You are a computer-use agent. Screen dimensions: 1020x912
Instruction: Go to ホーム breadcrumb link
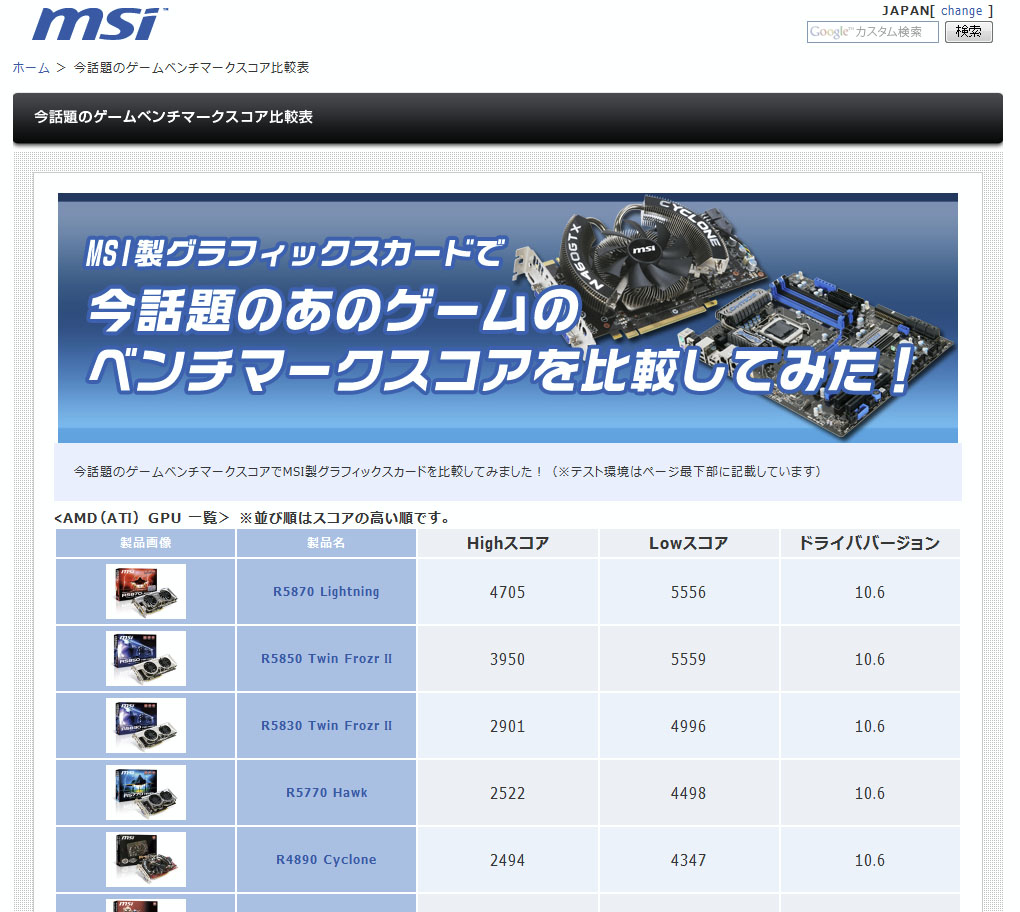tap(31, 68)
